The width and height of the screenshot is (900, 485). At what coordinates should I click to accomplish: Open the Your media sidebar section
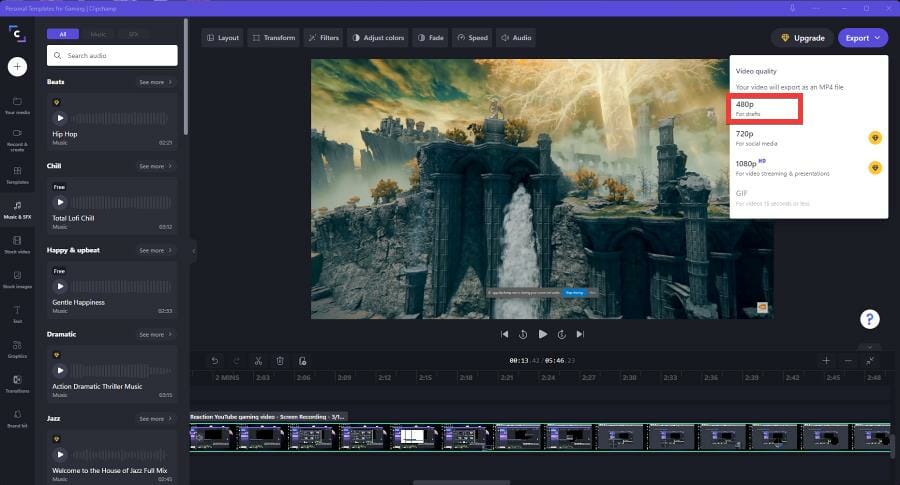pos(17,106)
